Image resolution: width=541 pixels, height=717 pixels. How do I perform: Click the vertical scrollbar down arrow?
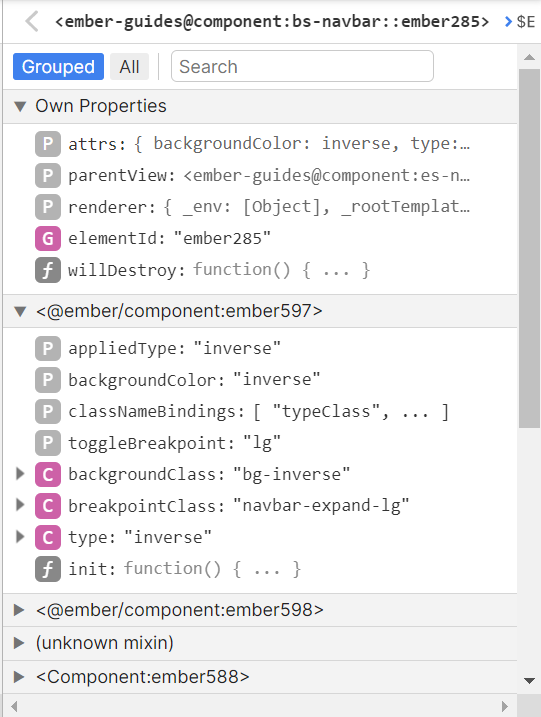pos(530,681)
